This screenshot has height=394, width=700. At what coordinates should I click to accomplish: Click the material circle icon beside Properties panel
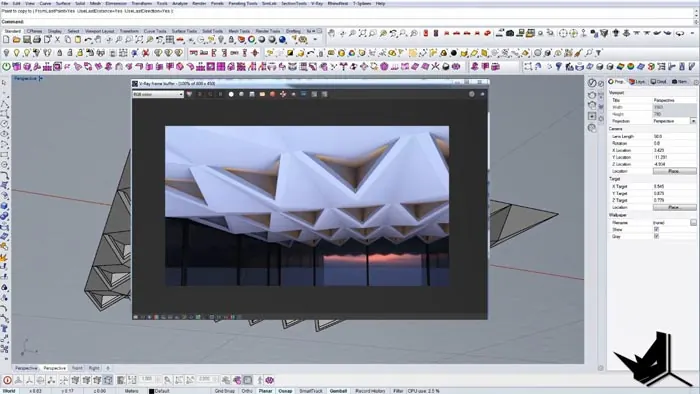click(x=592, y=83)
